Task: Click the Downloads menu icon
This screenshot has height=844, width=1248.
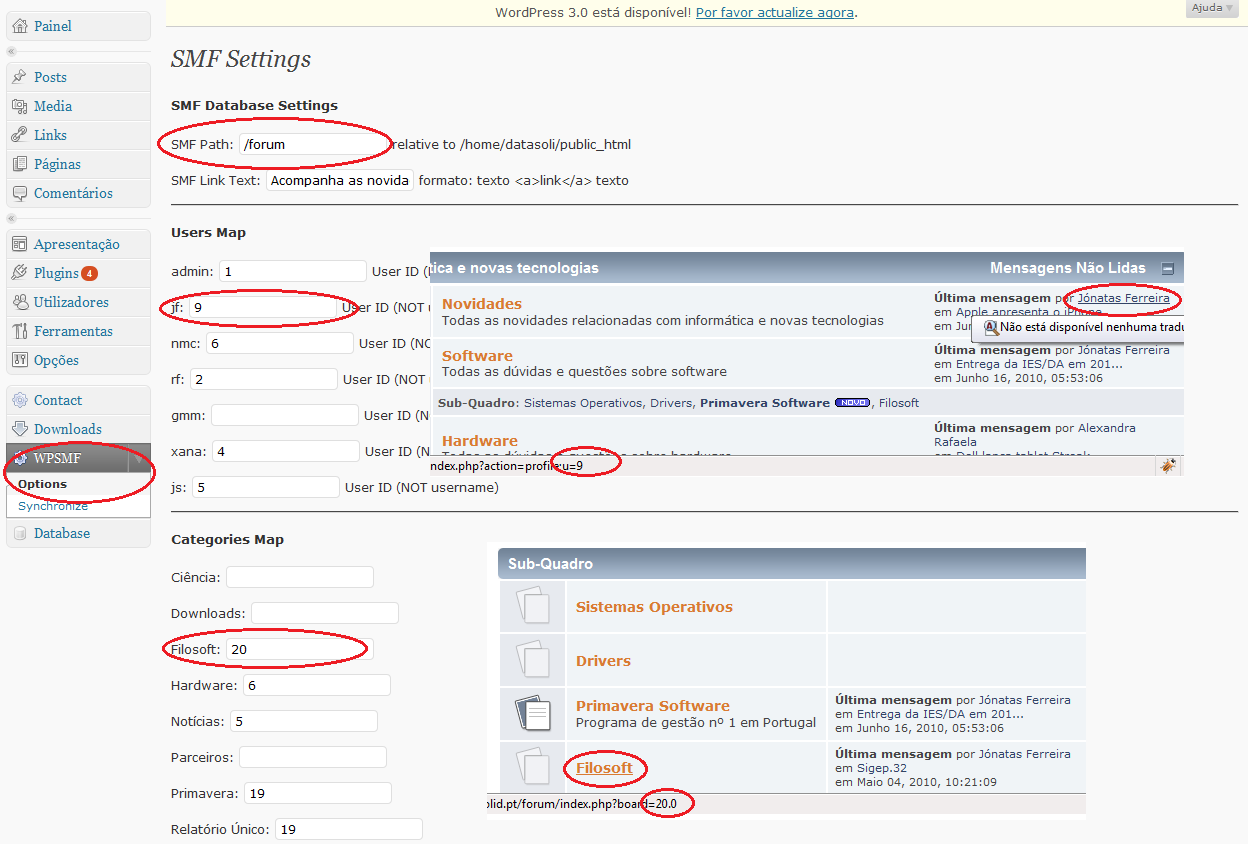Action: coord(20,429)
